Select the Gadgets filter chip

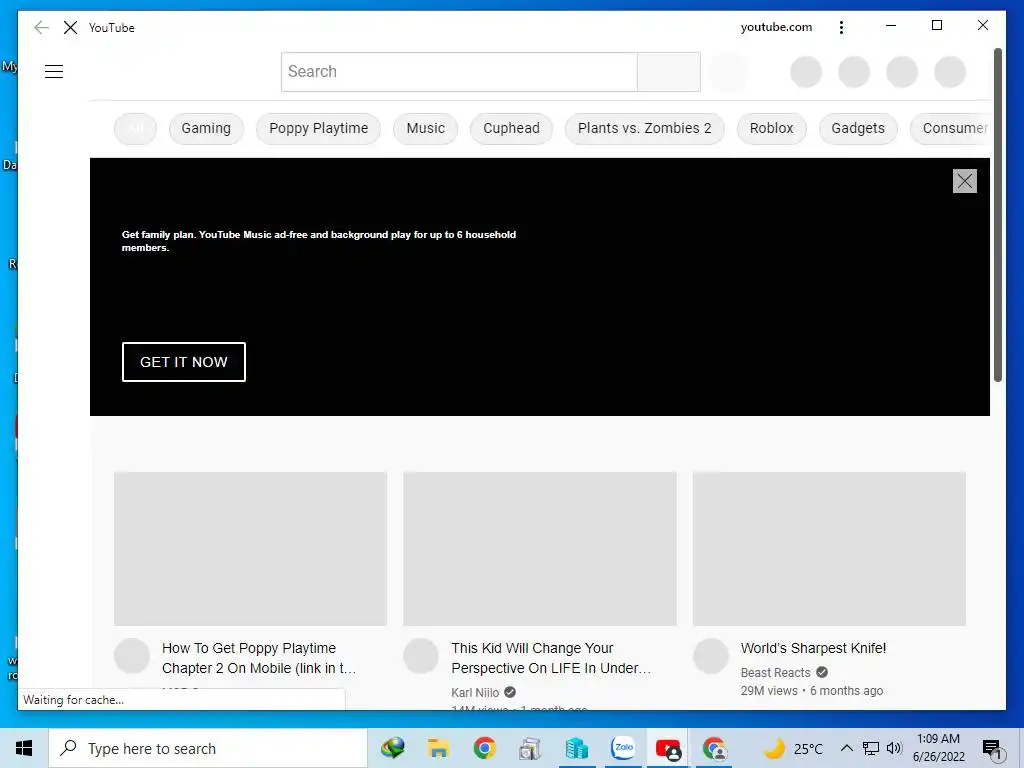click(x=858, y=129)
